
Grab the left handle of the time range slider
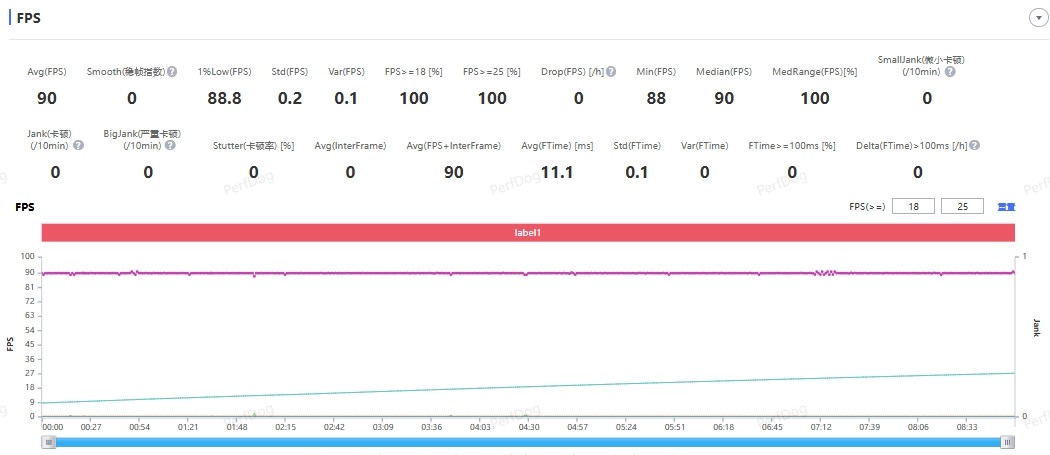48,442
